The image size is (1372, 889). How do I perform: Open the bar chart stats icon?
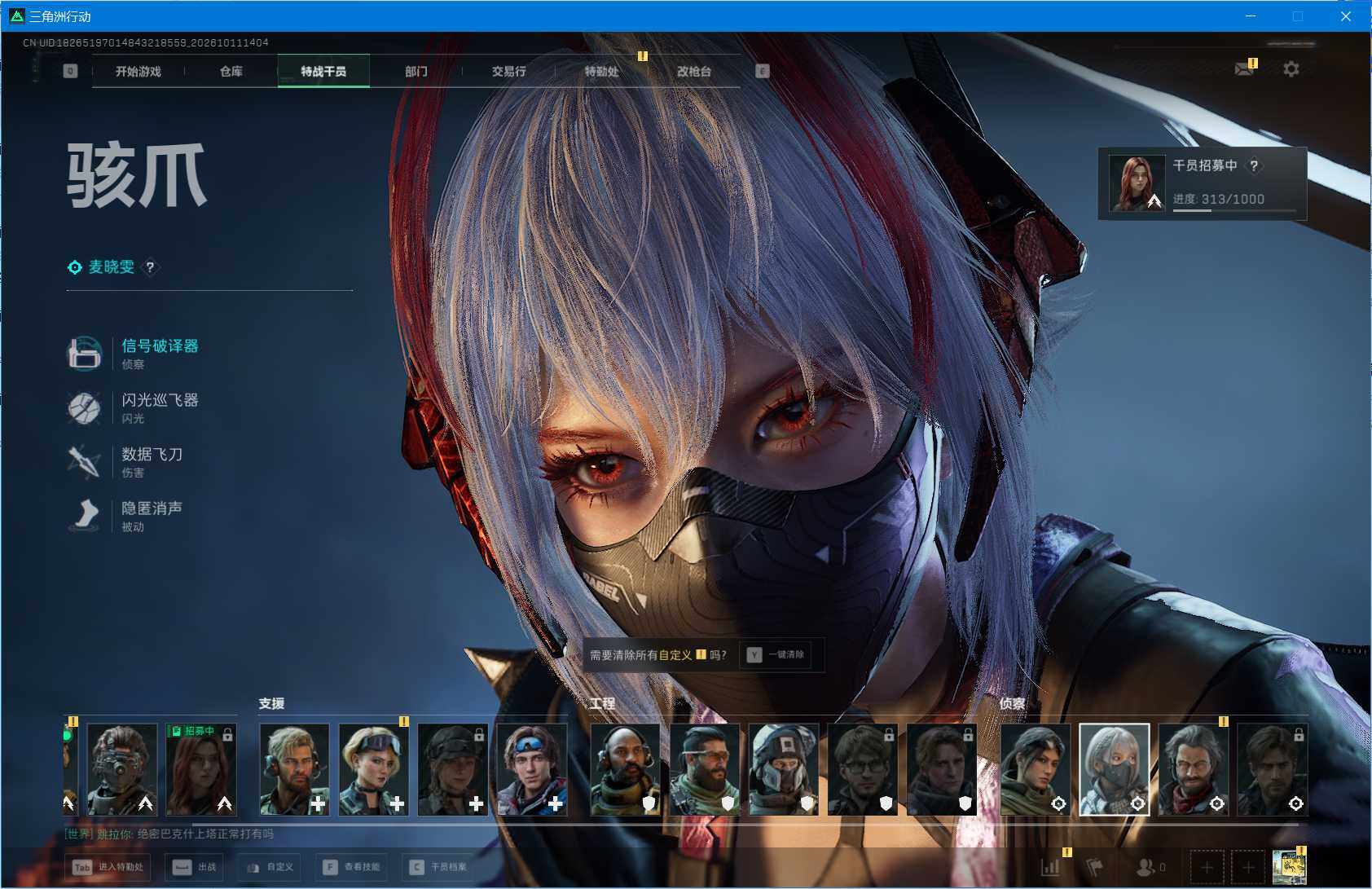pyautogui.click(x=1050, y=867)
